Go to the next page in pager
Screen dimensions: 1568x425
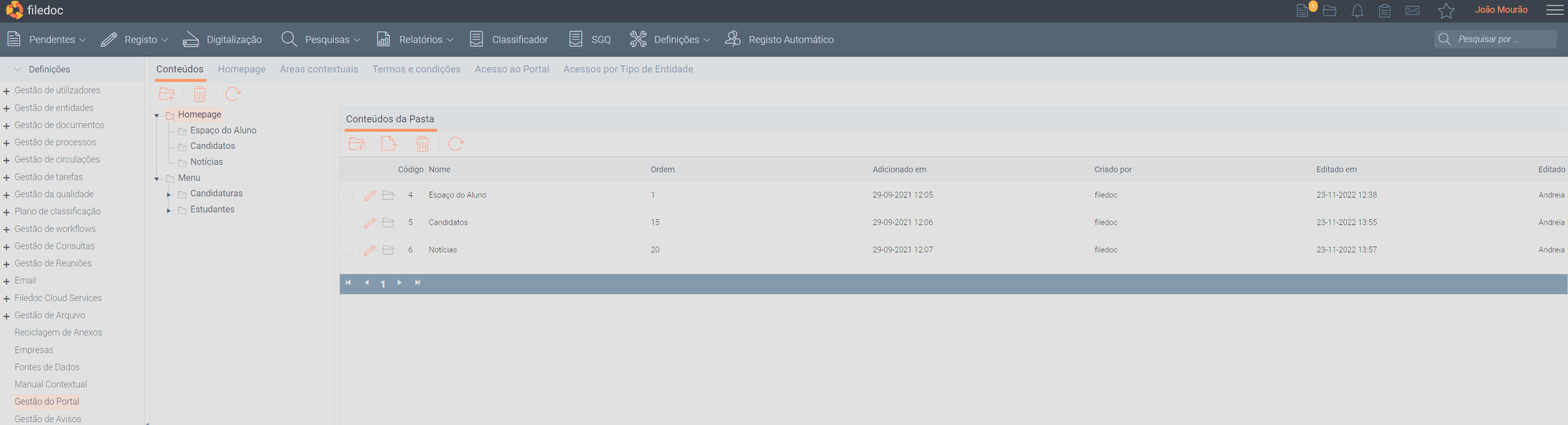pyautogui.click(x=400, y=283)
